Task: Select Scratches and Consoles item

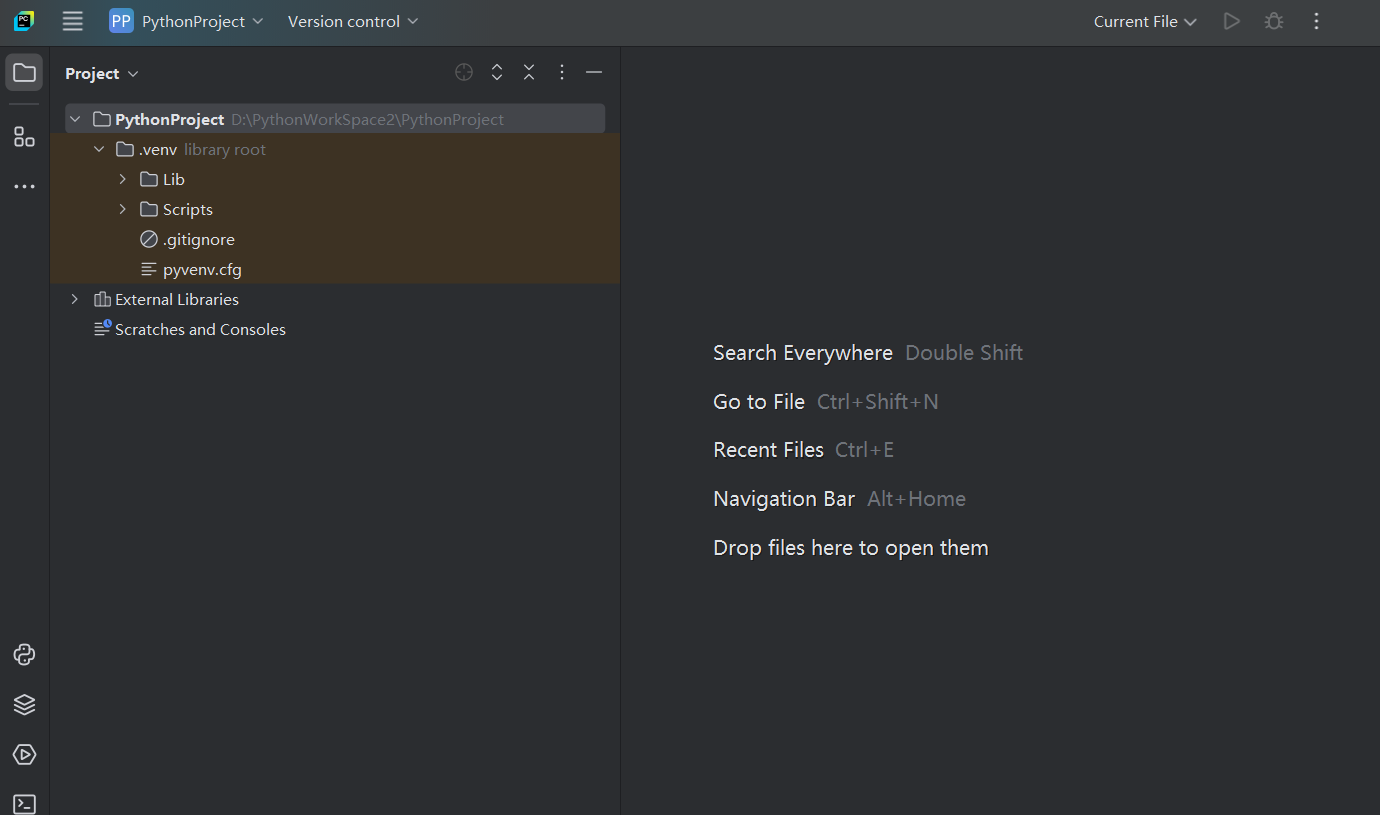Action: (x=200, y=330)
